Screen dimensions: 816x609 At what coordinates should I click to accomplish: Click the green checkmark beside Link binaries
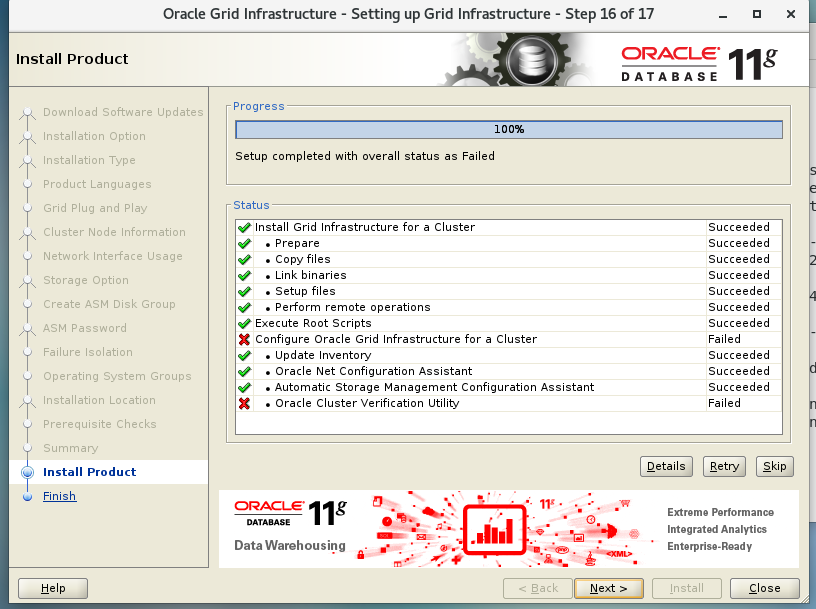244,276
